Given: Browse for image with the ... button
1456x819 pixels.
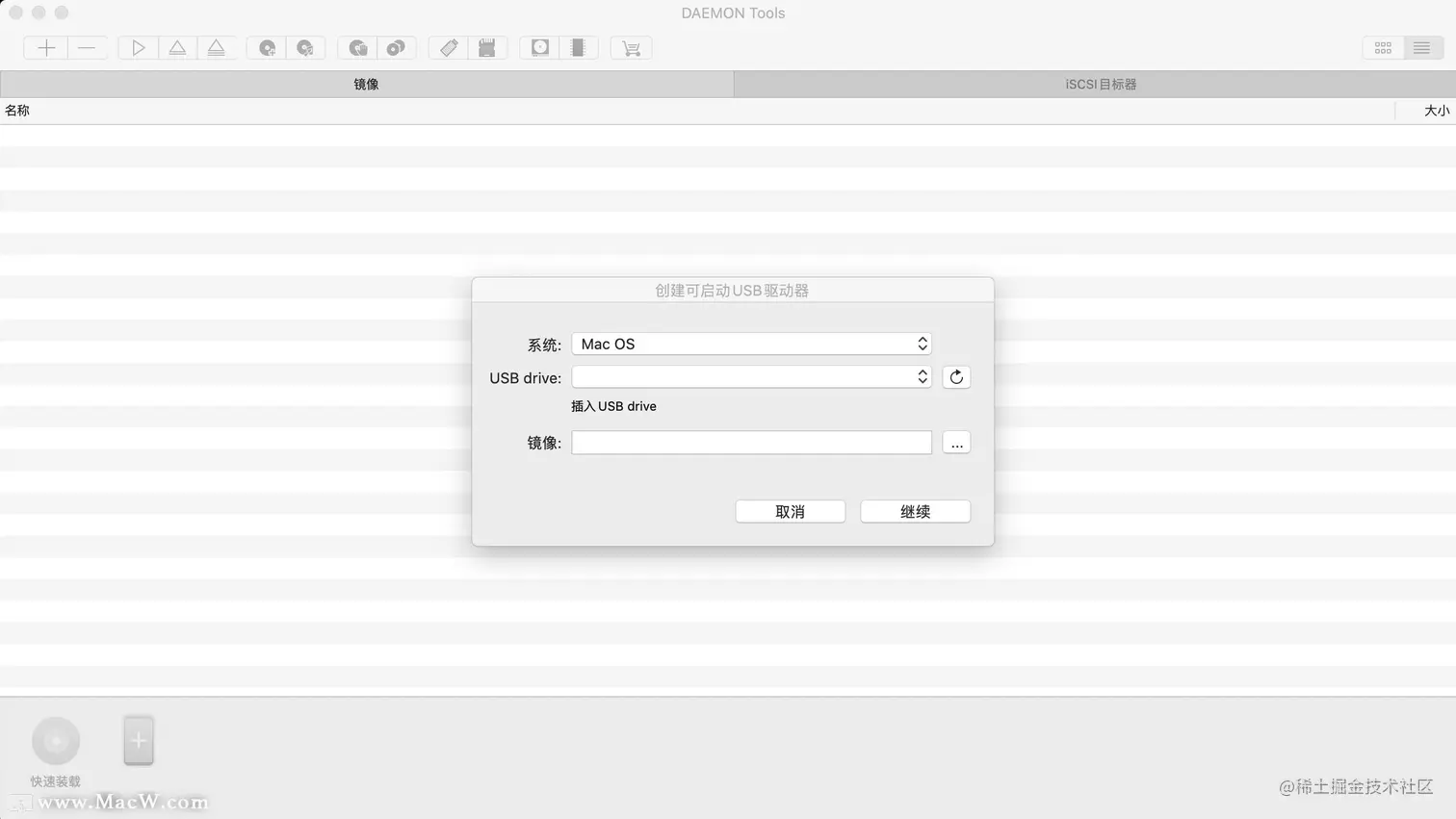Looking at the screenshot, I should [x=956, y=443].
